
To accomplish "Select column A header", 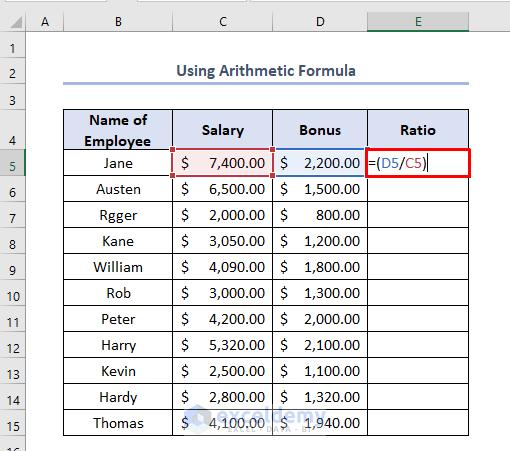I will click(45, 22).
